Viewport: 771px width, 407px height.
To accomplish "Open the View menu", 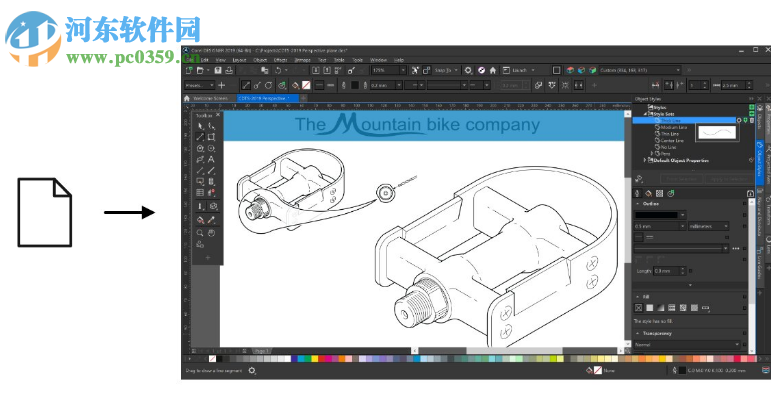I will (x=221, y=60).
